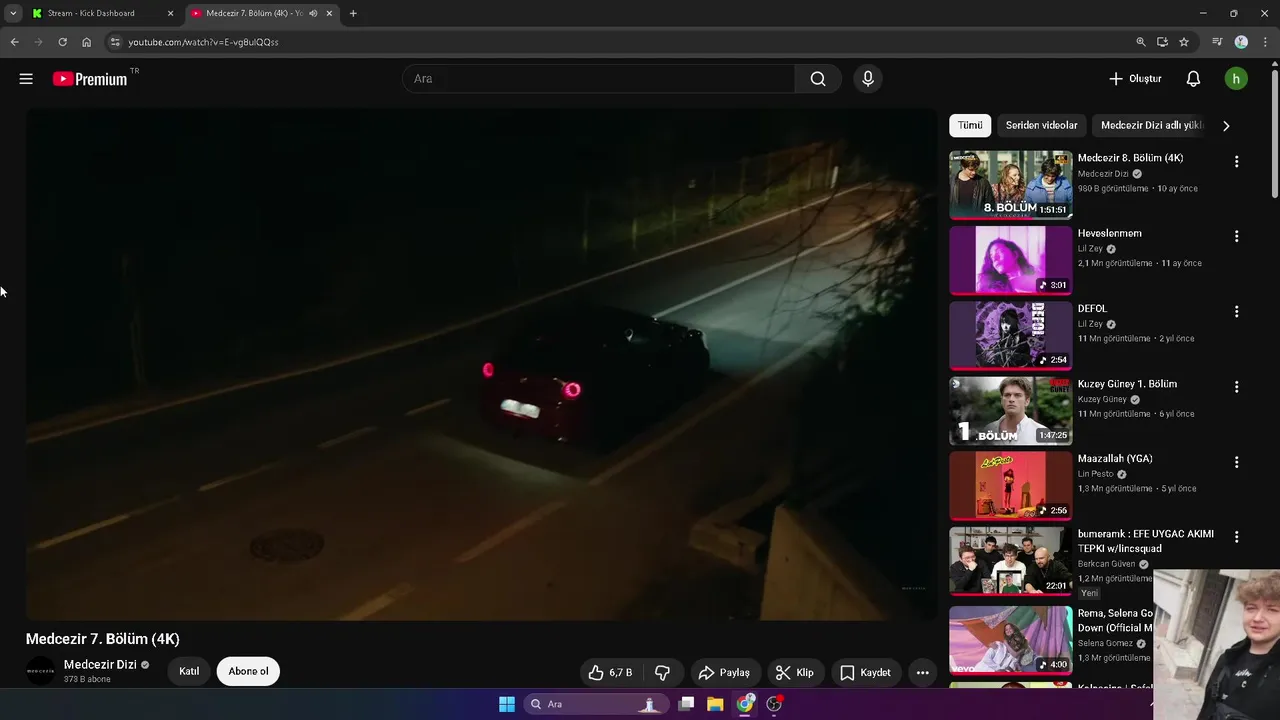This screenshot has width=1280, height=720.
Task: Click the browser address bar URL
Action: (x=203, y=42)
